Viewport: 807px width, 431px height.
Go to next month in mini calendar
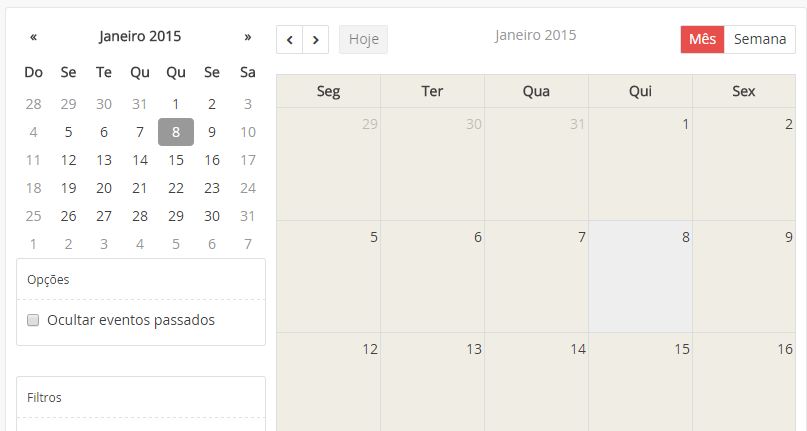[x=248, y=37]
